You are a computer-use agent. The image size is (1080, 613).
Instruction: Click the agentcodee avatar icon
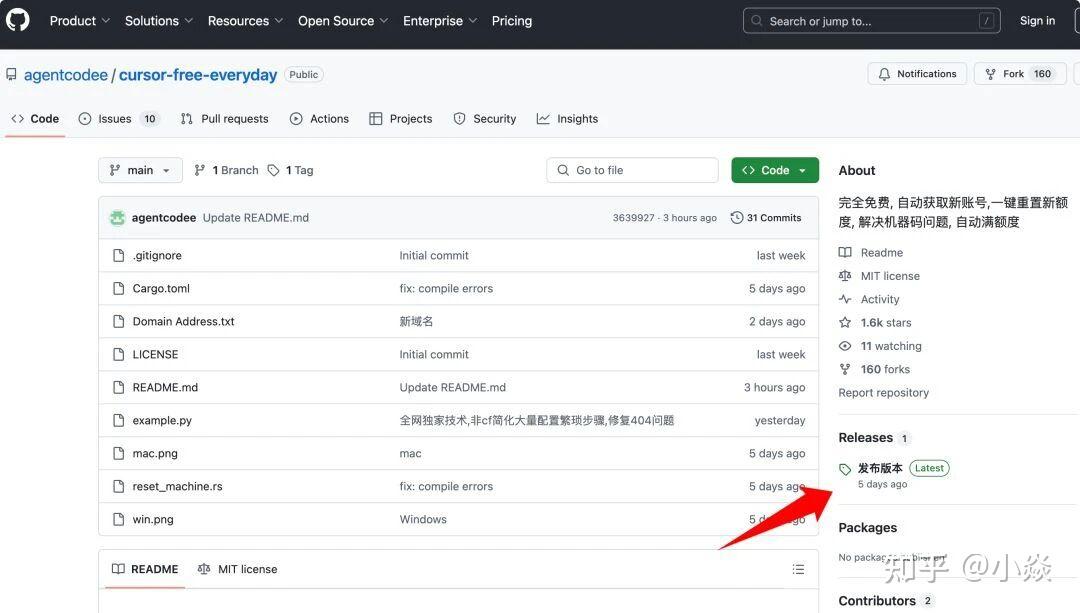pos(117,218)
